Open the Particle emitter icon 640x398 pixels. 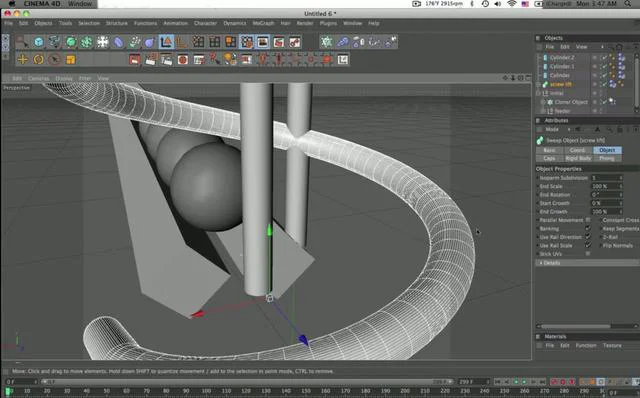[134, 42]
